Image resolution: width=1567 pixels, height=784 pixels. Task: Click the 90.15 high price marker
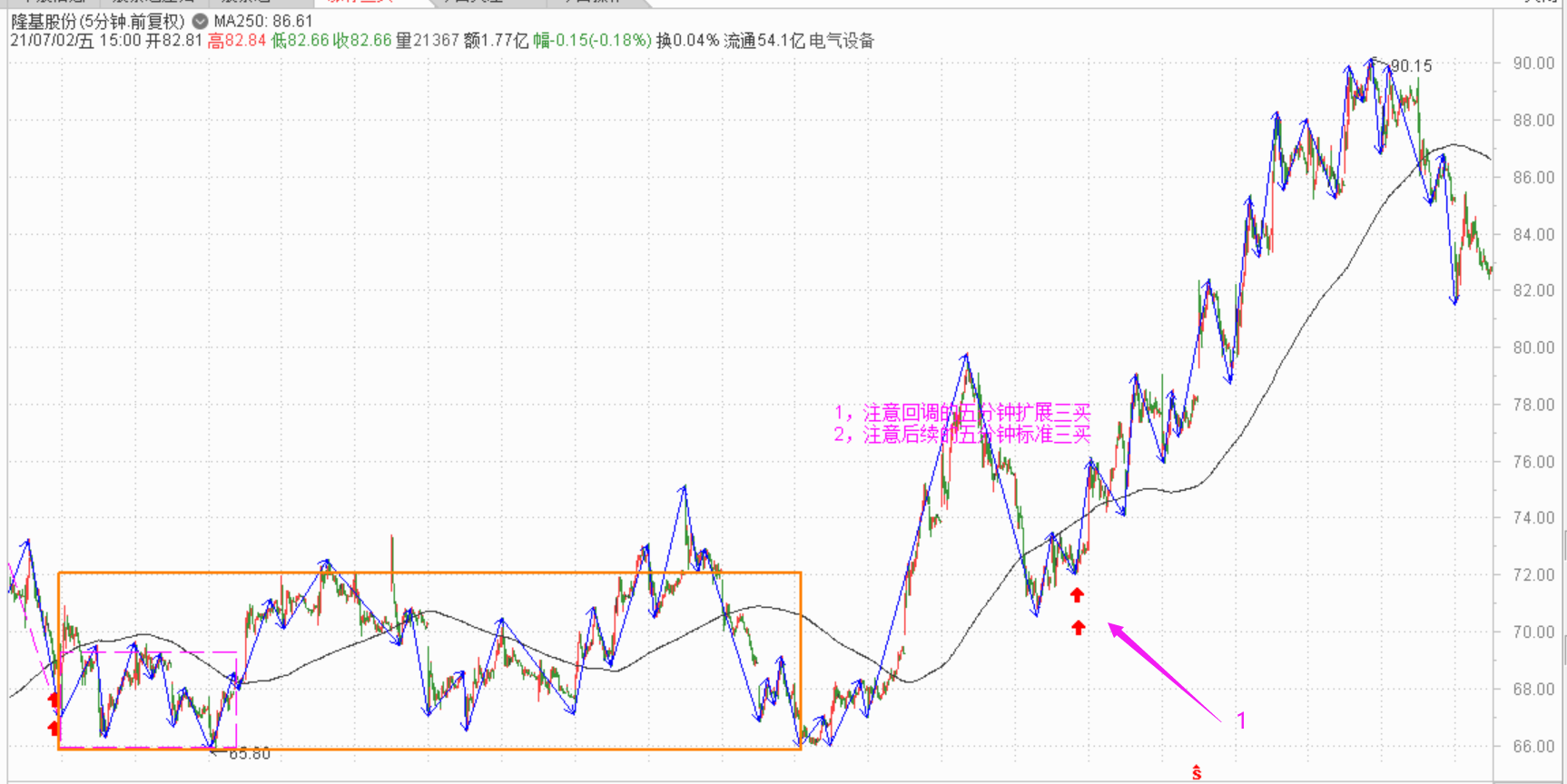(1411, 66)
